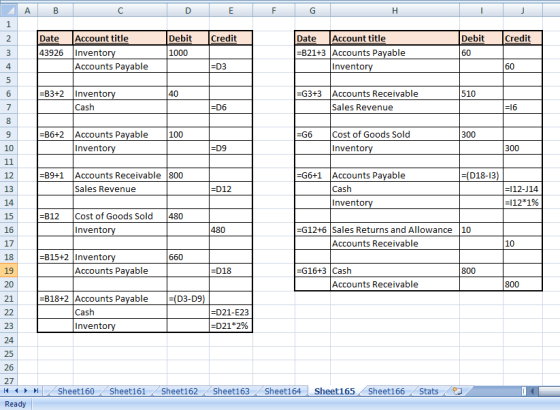560x410 pixels.
Task: Click cell E4 with formula =D3
Action: point(231,66)
